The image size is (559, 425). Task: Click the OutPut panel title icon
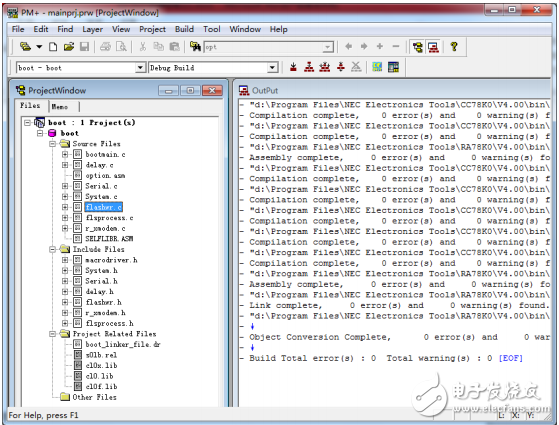coord(244,91)
